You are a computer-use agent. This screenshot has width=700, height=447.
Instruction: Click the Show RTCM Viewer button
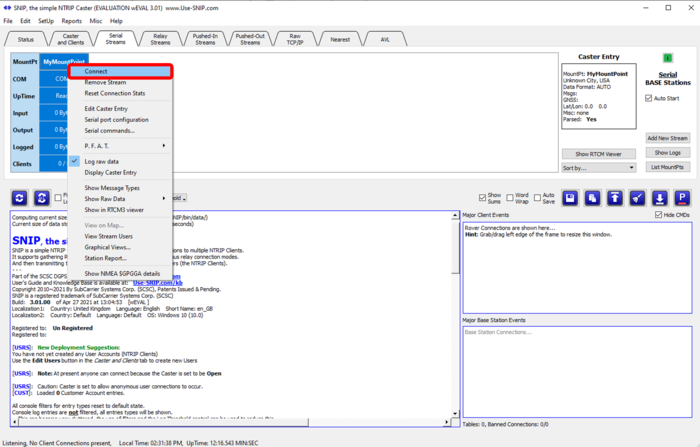[598, 154]
